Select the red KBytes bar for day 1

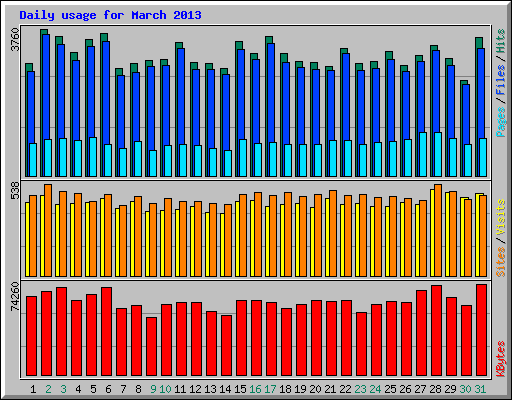tap(32, 336)
